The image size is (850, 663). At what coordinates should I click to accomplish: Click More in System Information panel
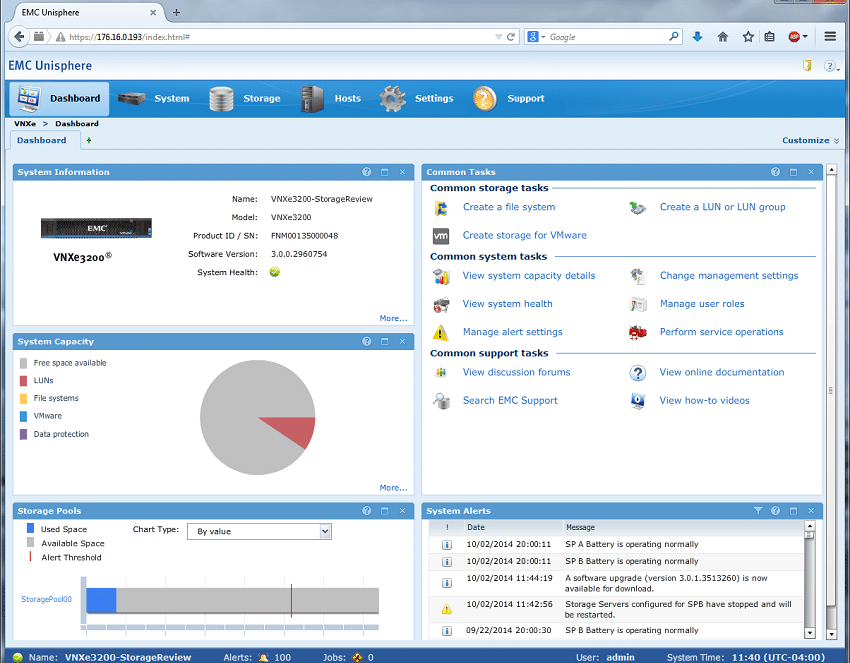point(394,318)
